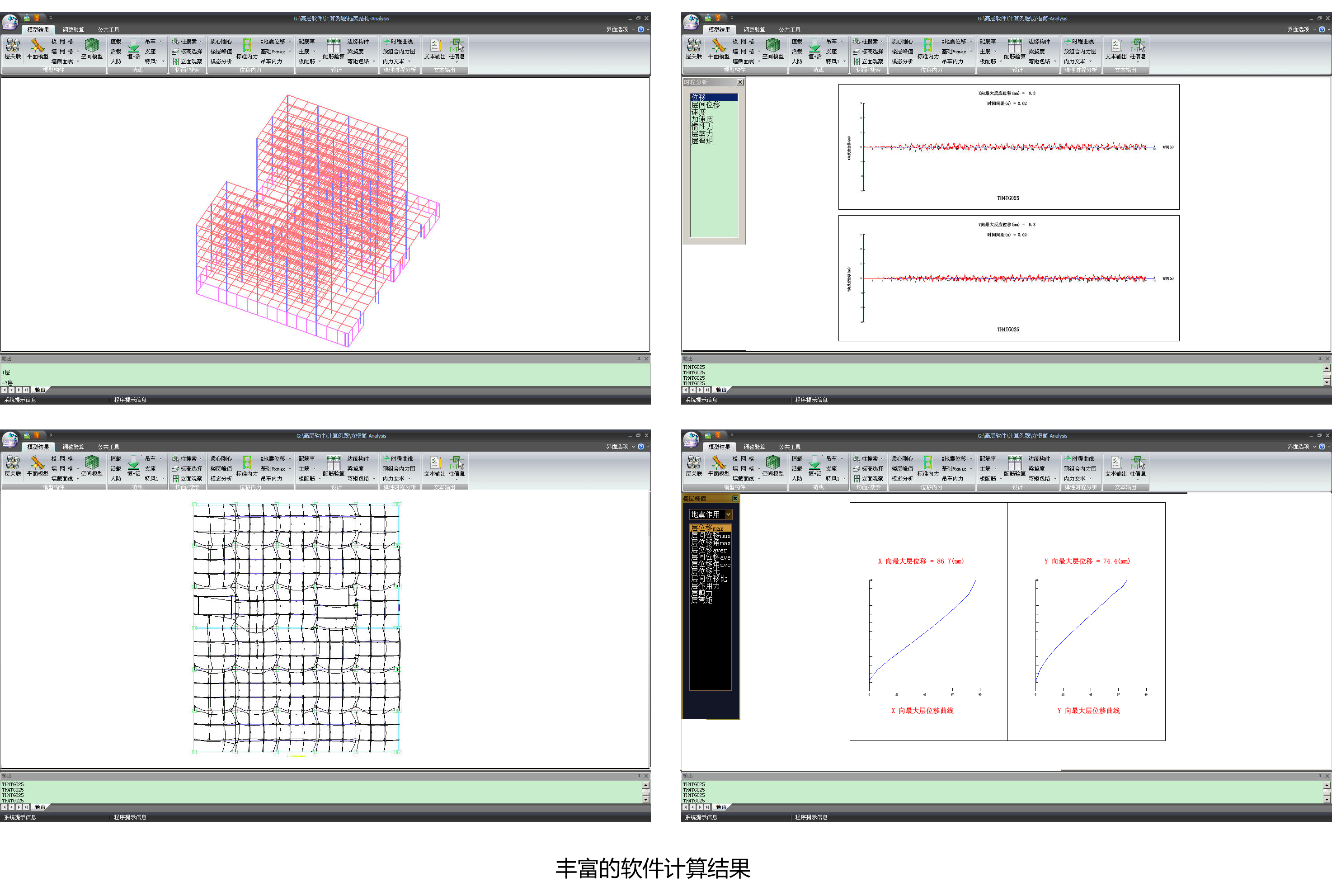
Task: Open 平面模型 in the 框架结构 window ribbon
Action: [37, 48]
